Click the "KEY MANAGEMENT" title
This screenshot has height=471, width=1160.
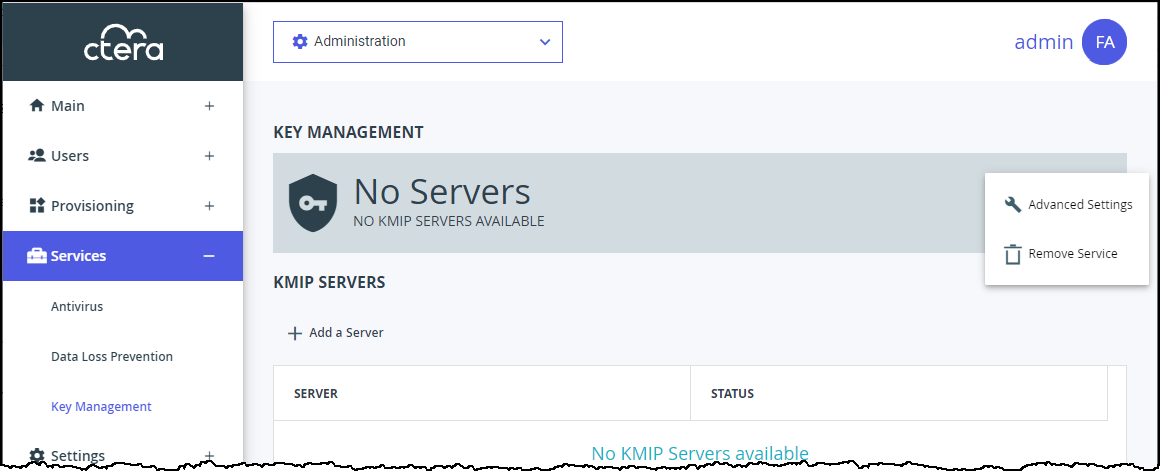tap(348, 132)
